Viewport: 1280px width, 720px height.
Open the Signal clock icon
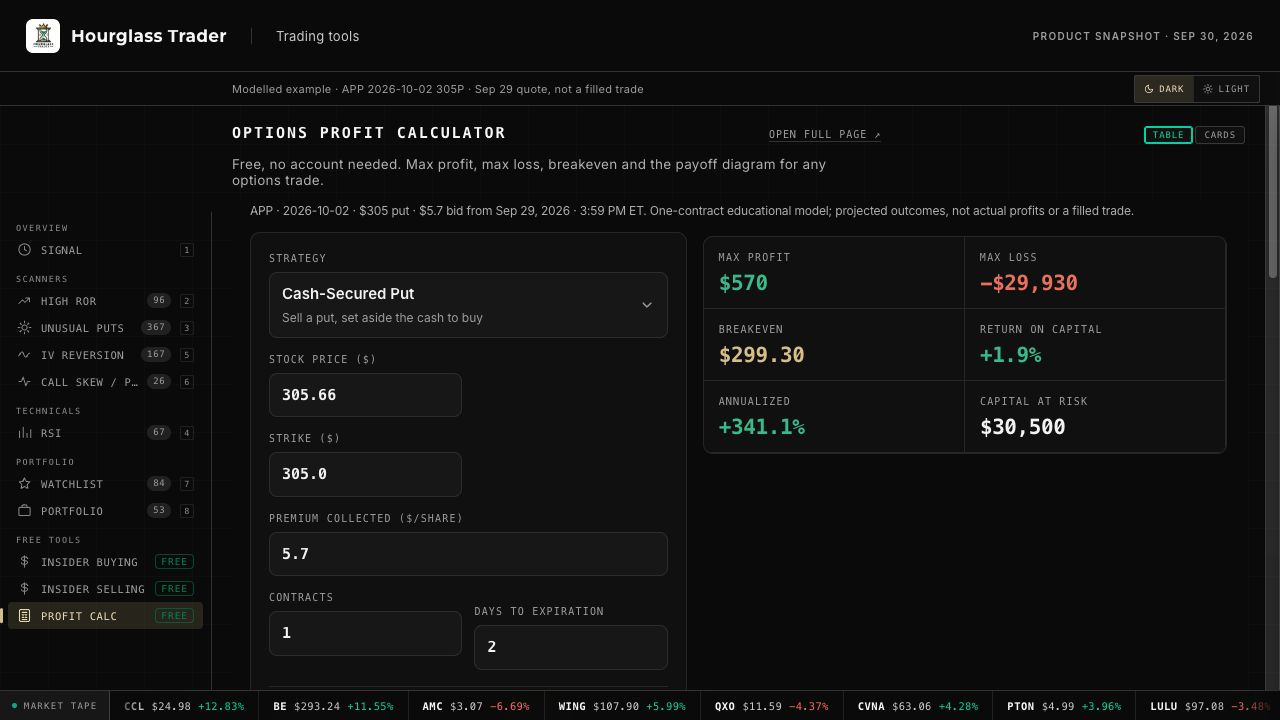coord(24,250)
